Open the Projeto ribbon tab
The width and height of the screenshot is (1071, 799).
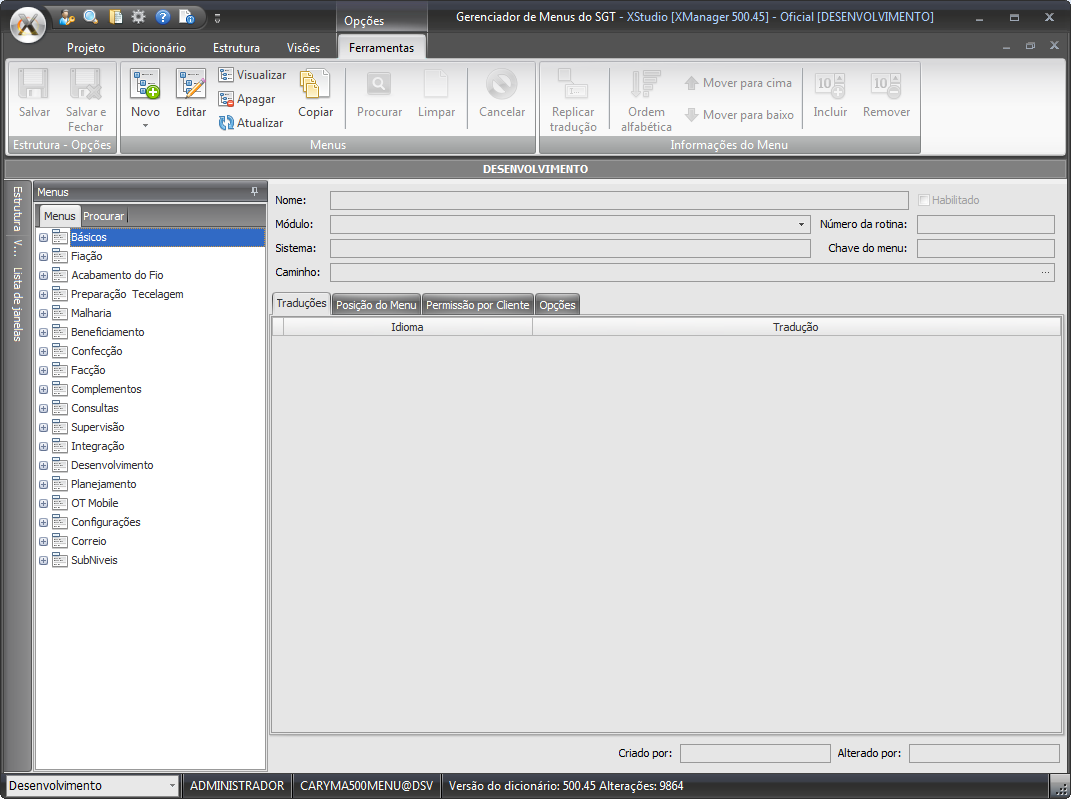coord(86,48)
